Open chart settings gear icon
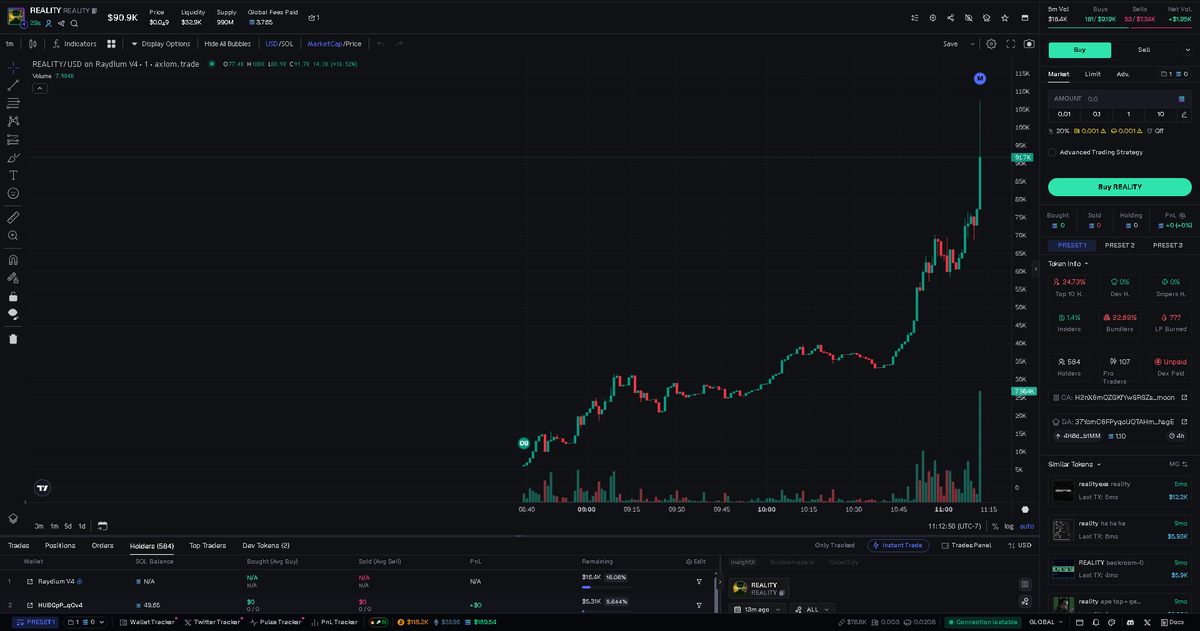 pyautogui.click(x=991, y=44)
